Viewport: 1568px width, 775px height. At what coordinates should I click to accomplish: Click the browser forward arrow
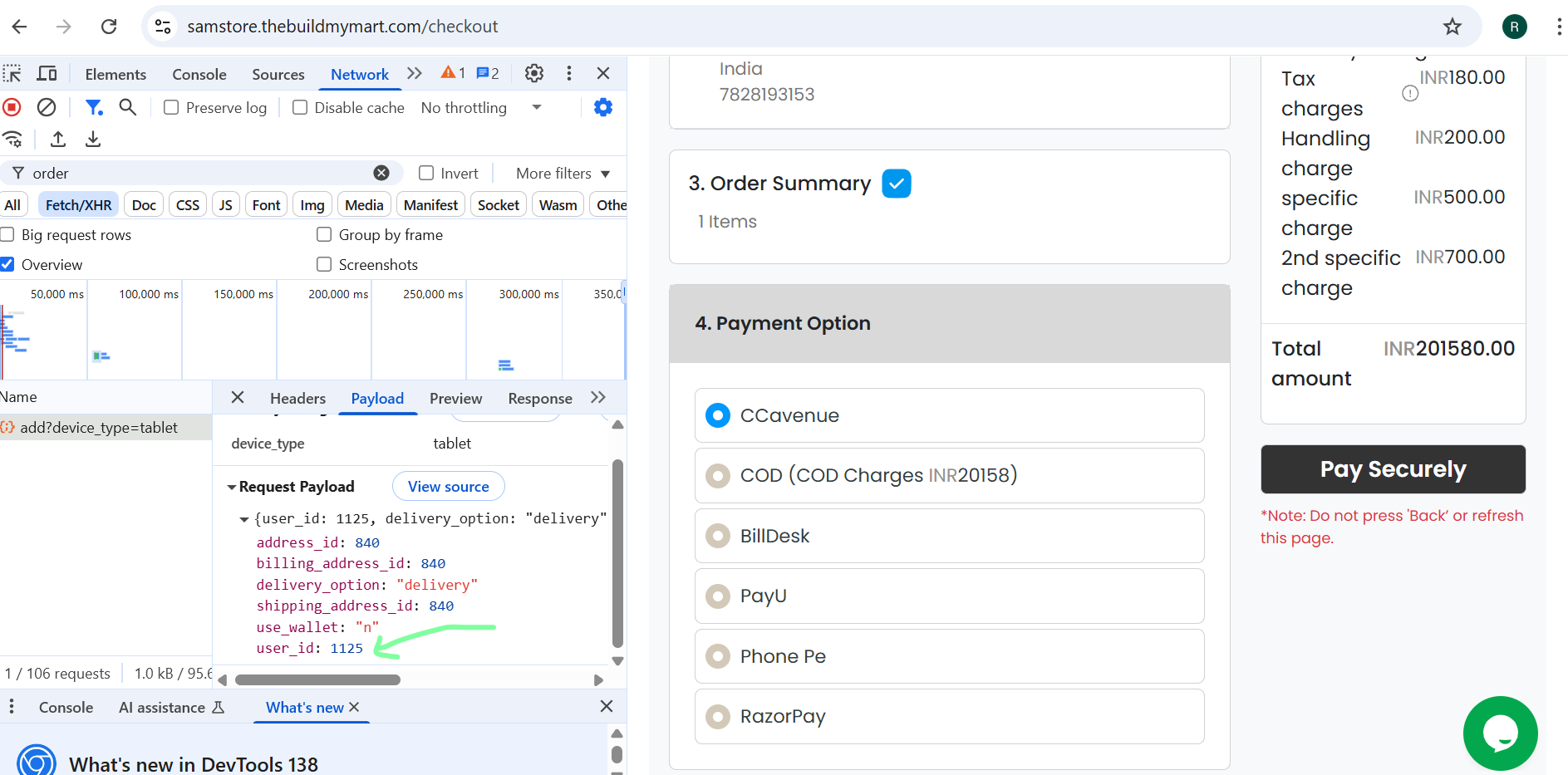point(64,27)
